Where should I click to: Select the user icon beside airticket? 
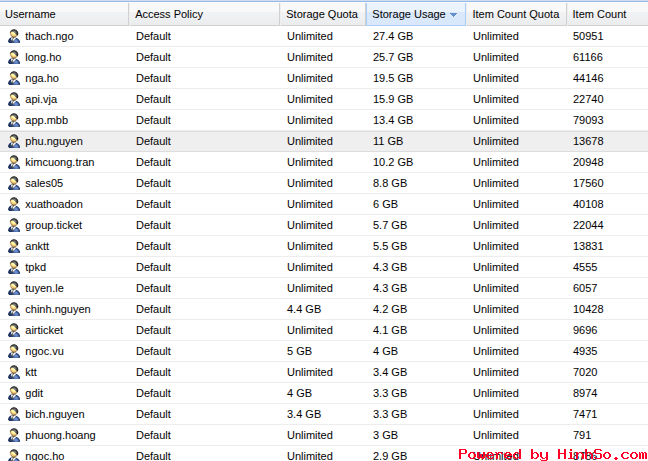[x=14, y=330]
